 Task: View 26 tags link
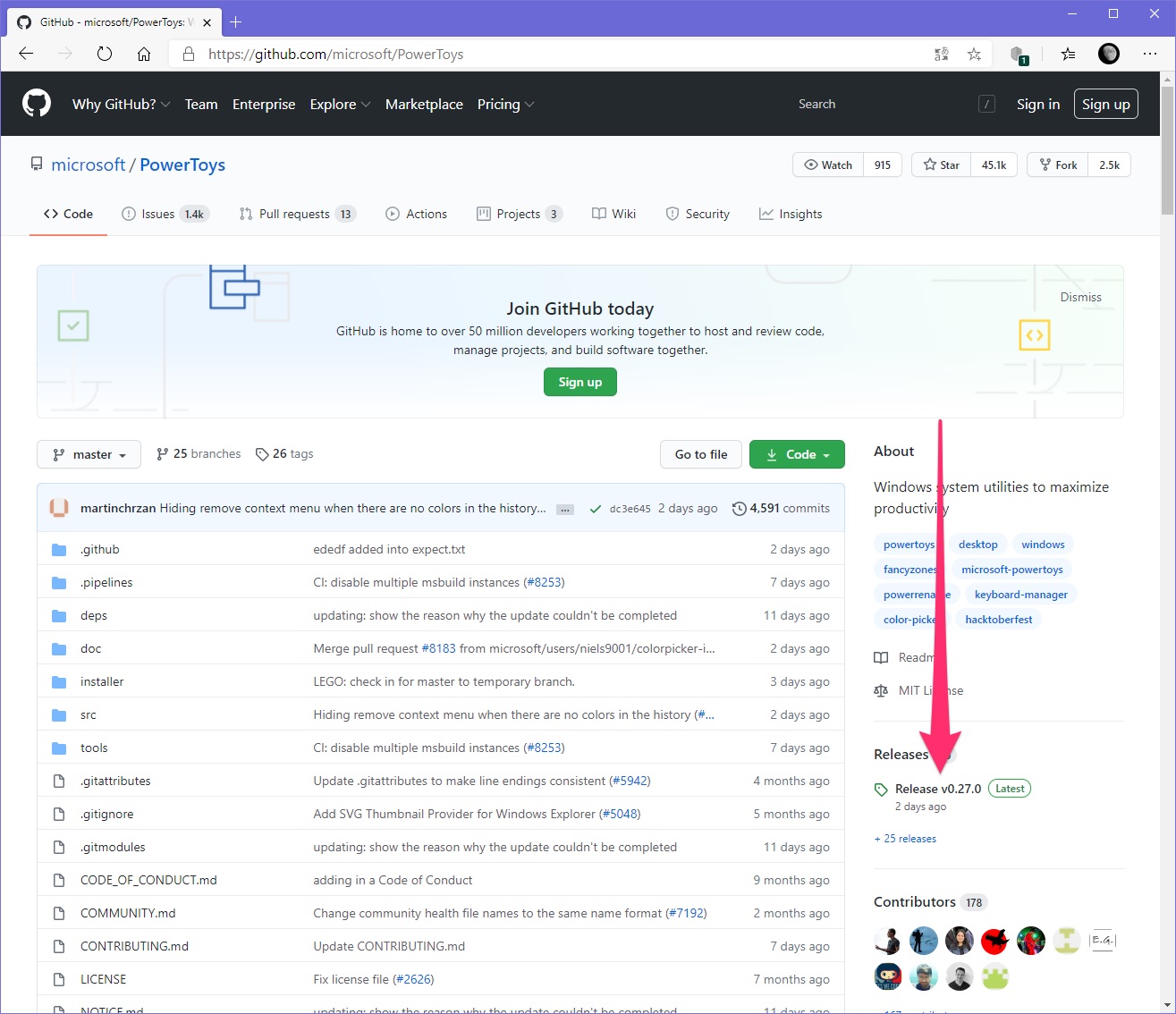pyautogui.click(x=284, y=453)
